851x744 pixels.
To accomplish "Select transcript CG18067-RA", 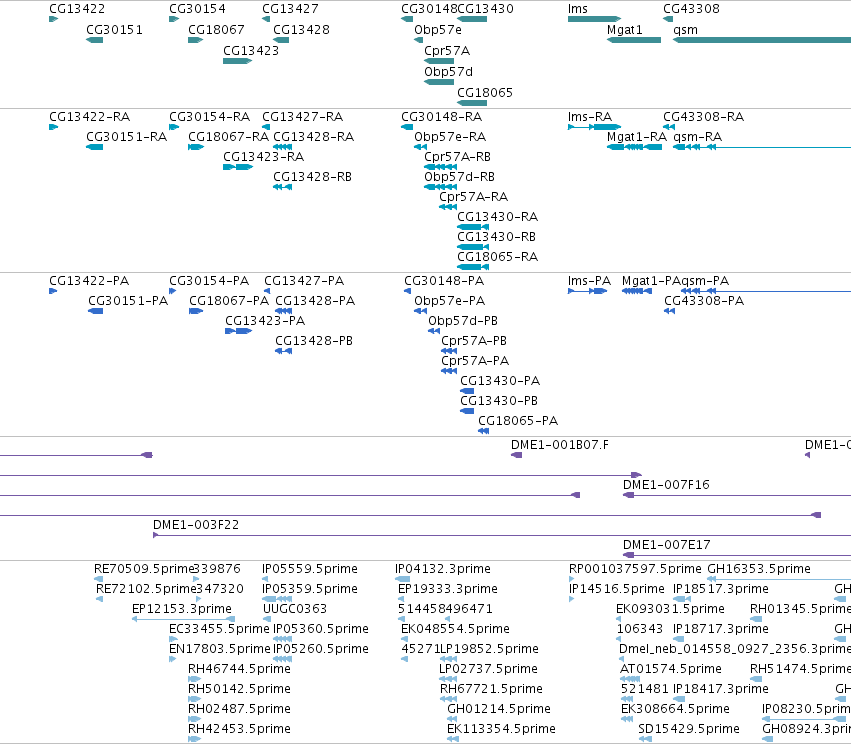I will (x=228, y=137).
